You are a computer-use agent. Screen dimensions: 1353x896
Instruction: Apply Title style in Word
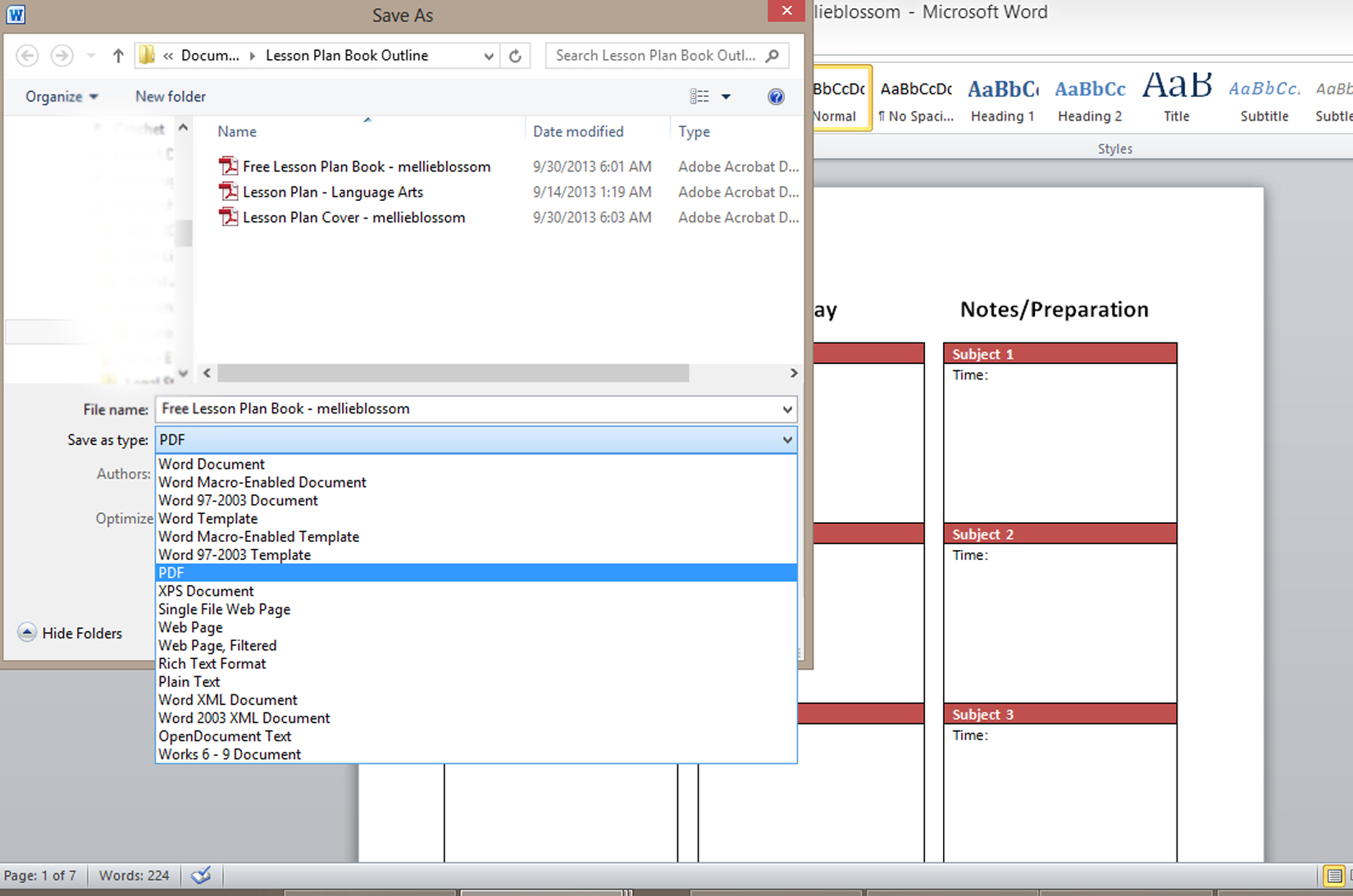[1177, 98]
